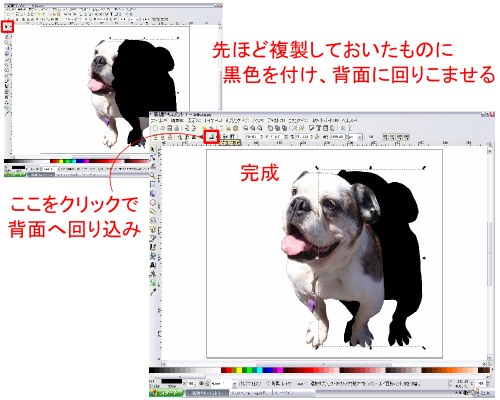Click the opacity field in status bar

191,384
